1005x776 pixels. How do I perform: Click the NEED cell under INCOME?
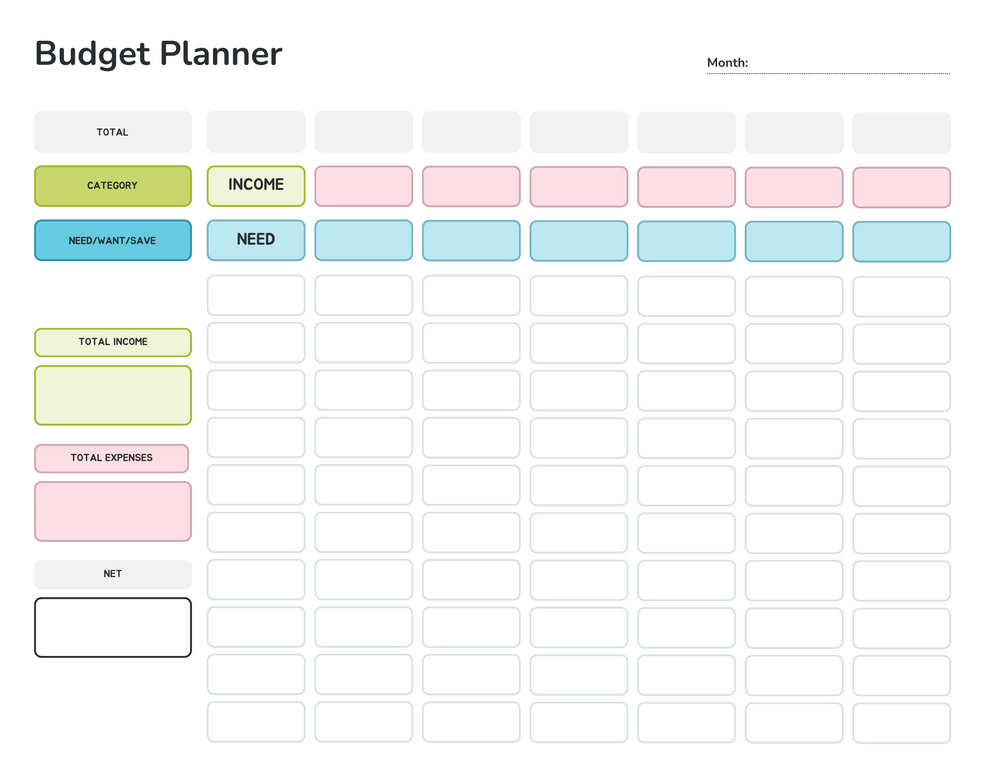(256, 240)
